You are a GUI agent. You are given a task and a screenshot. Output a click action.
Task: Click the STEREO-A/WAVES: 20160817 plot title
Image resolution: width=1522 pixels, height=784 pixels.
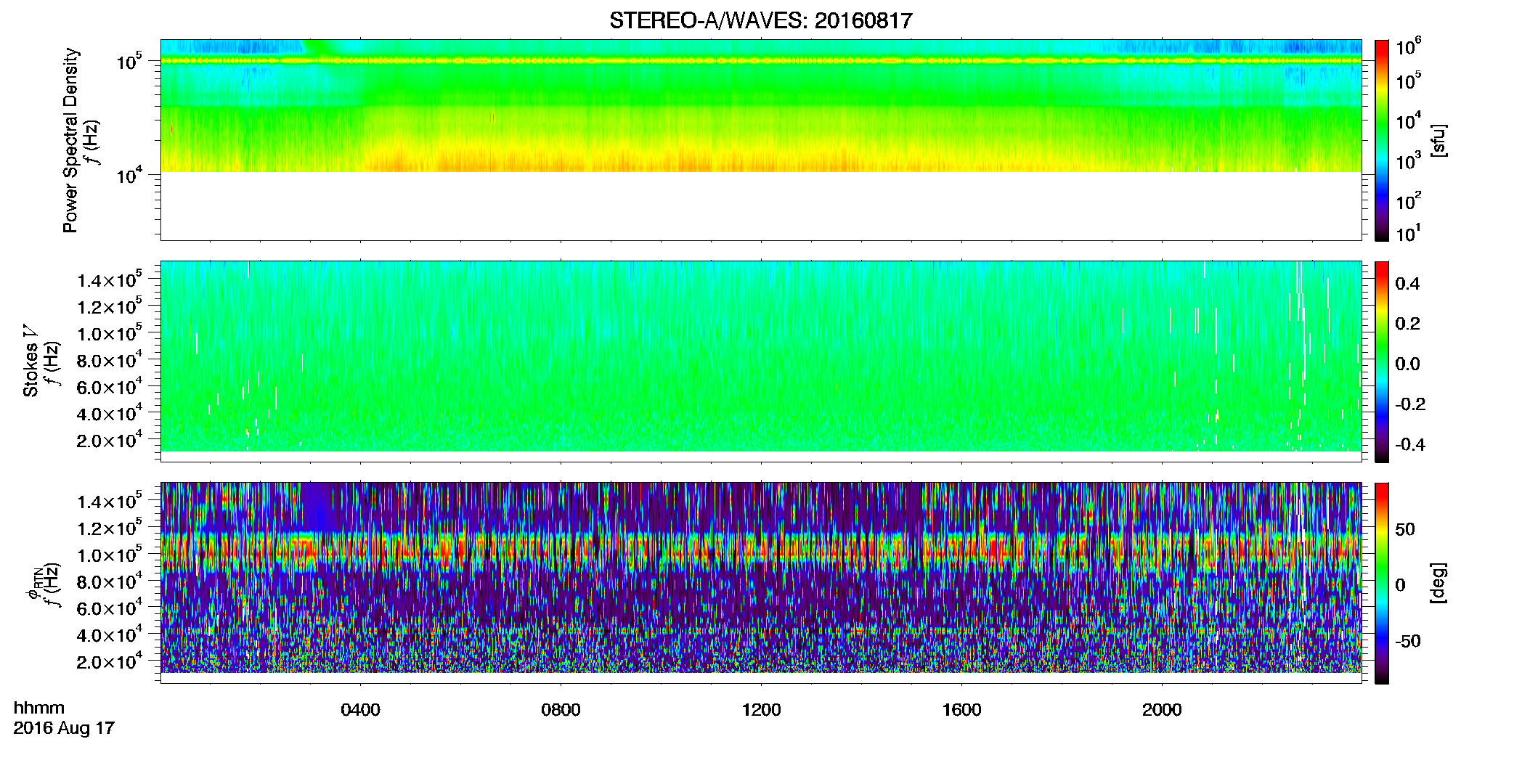click(760, 21)
